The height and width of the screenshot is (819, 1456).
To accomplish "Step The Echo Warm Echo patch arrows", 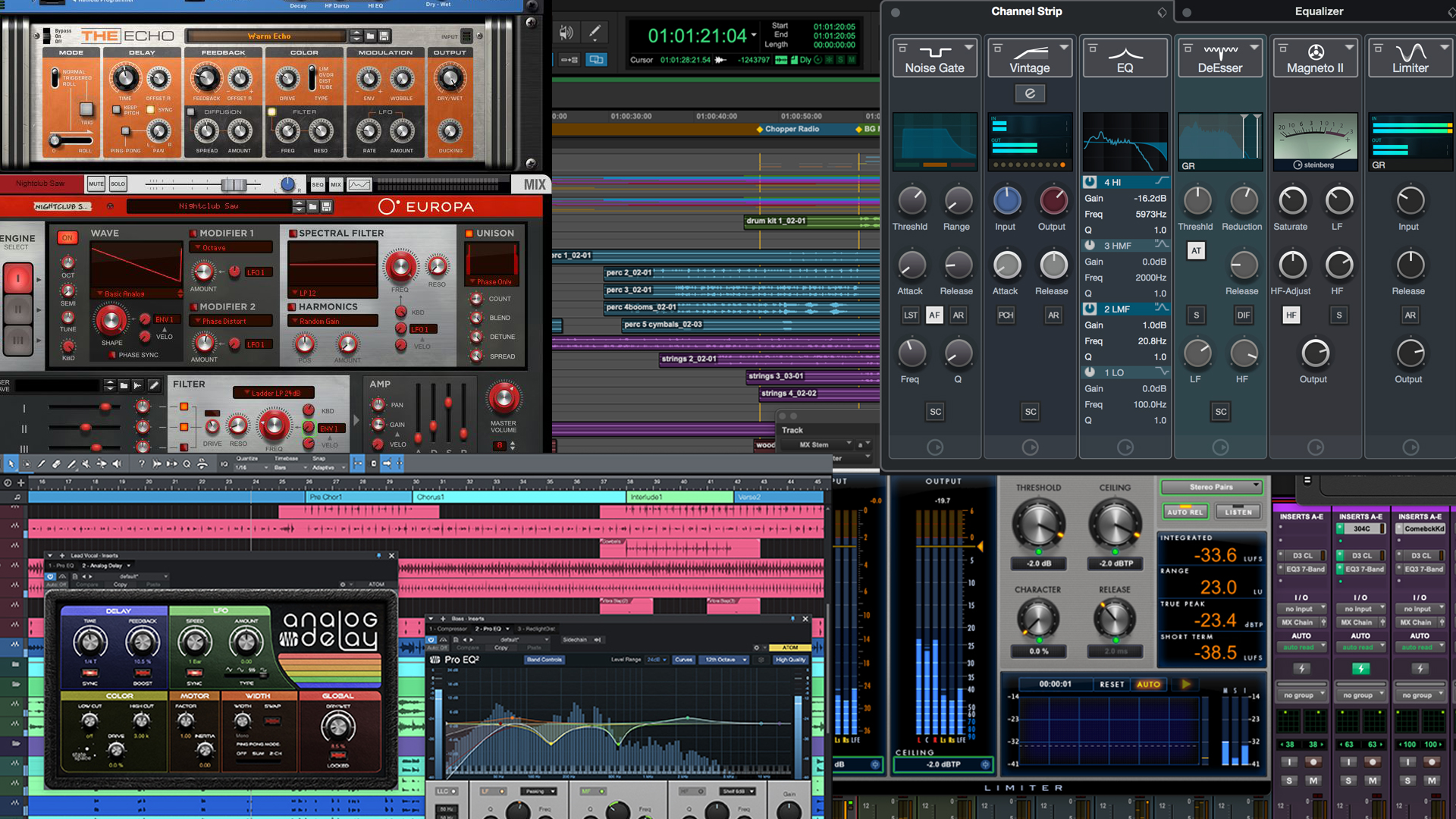I will pyautogui.click(x=356, y=36).
